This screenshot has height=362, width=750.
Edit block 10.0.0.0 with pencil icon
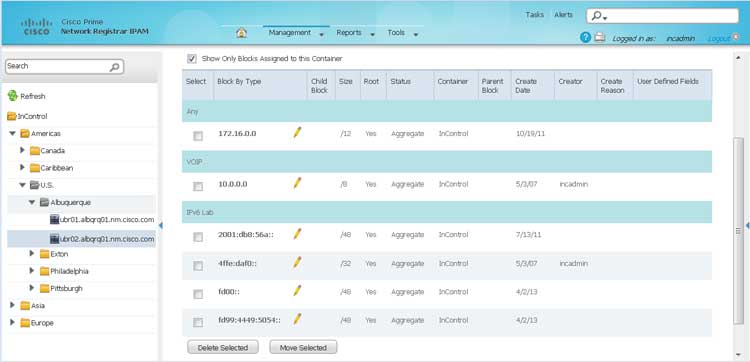coord(298,183)
